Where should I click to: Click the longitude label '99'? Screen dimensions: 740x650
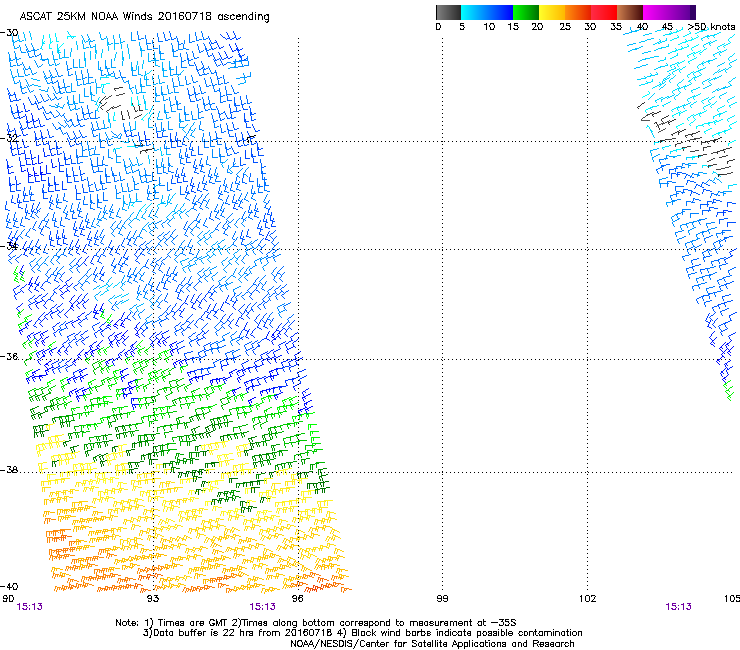pos(442,599)
